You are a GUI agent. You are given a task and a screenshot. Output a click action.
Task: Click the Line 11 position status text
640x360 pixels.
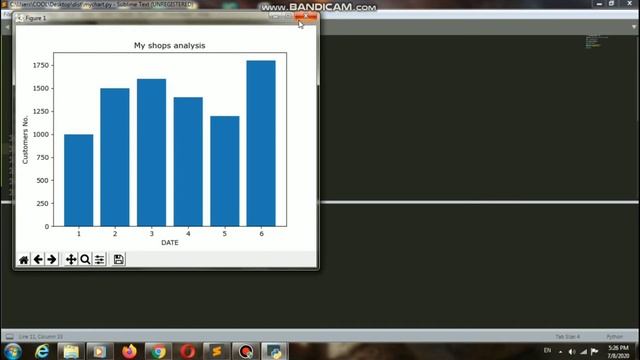pos(41,336)
